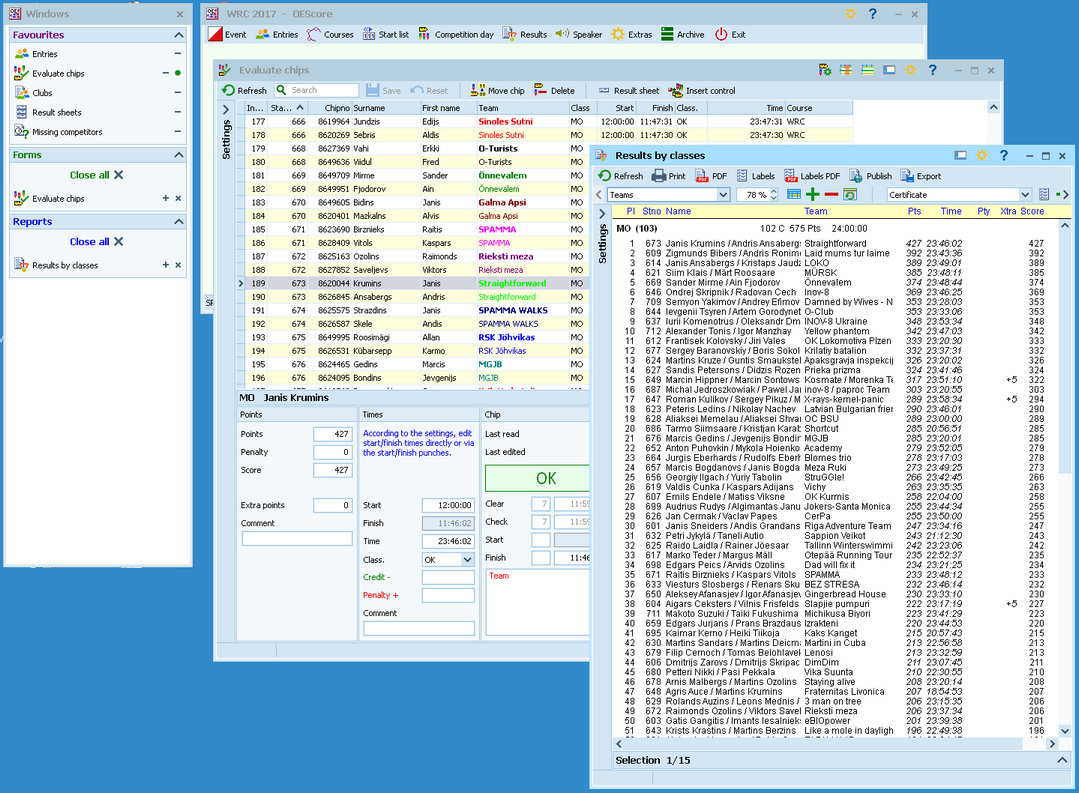Open the Start list menu
This screenshot has width=1079, height=793.
point(385,34)
